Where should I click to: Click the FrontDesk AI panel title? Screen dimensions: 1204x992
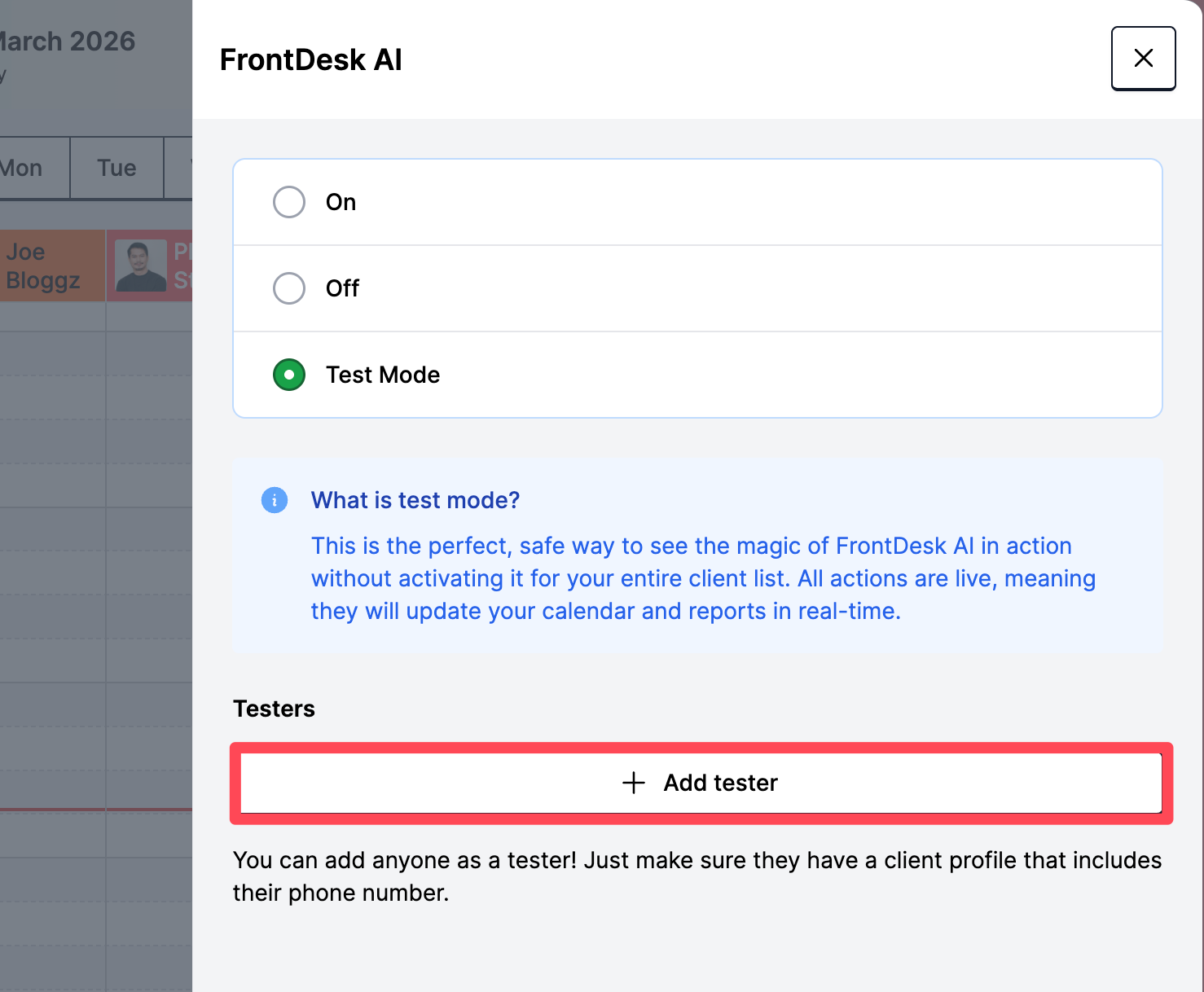click(x=310, y=59)
